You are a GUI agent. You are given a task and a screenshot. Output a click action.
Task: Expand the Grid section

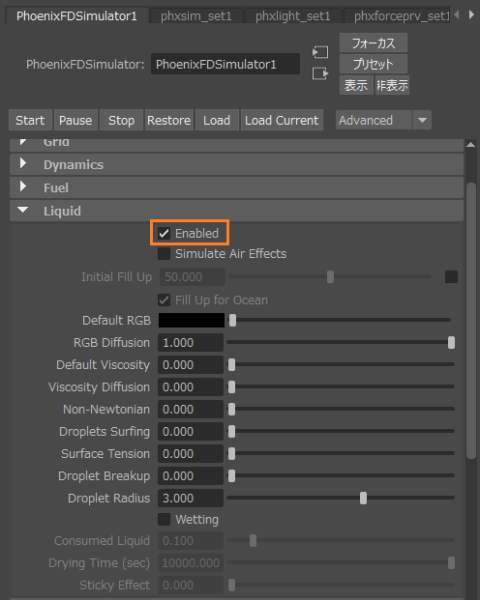(237, 145)
